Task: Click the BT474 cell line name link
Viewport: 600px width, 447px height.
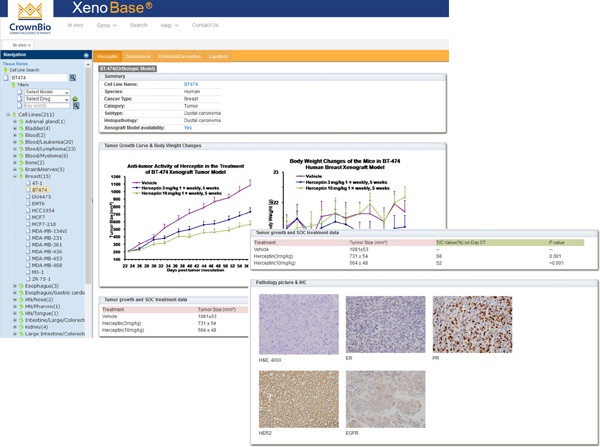Action: pos(191,84)
